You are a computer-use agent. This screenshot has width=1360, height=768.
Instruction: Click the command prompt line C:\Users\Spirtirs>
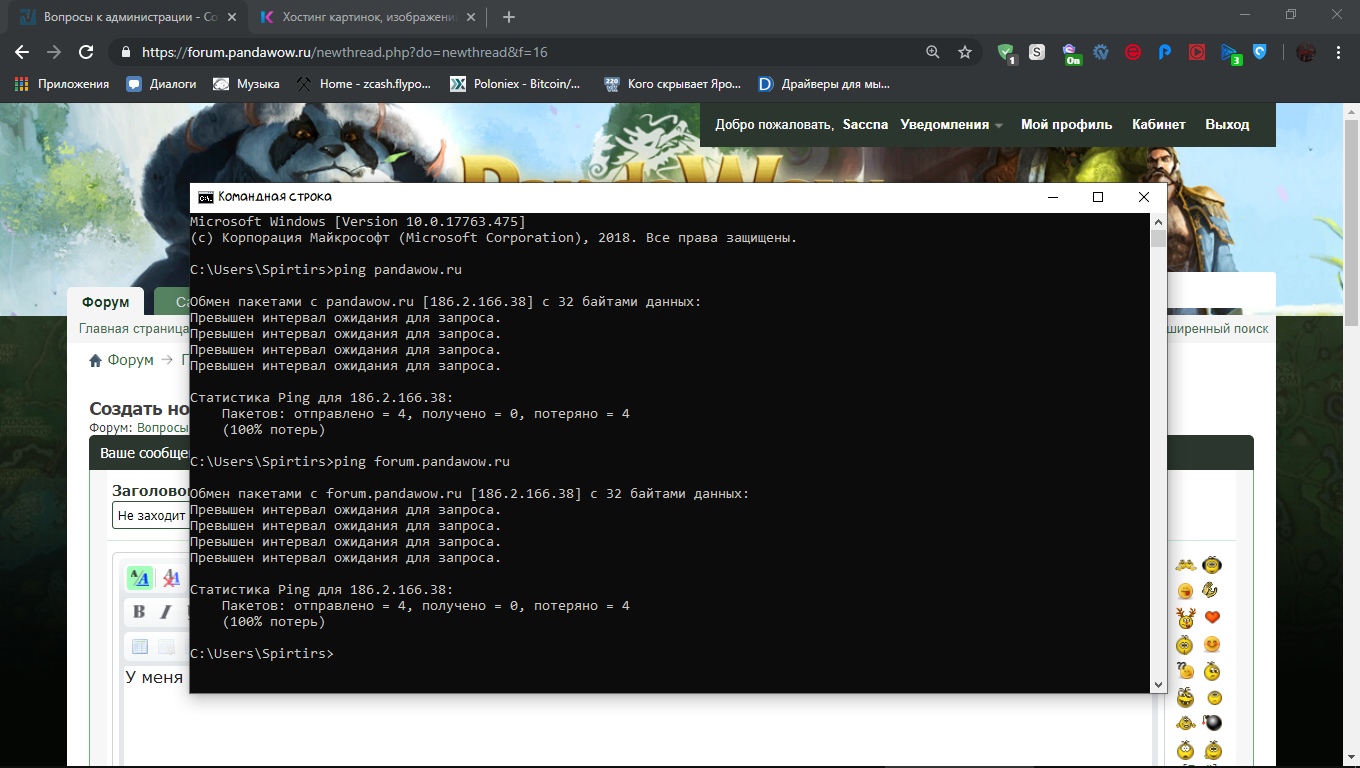(x=262, y=654)
